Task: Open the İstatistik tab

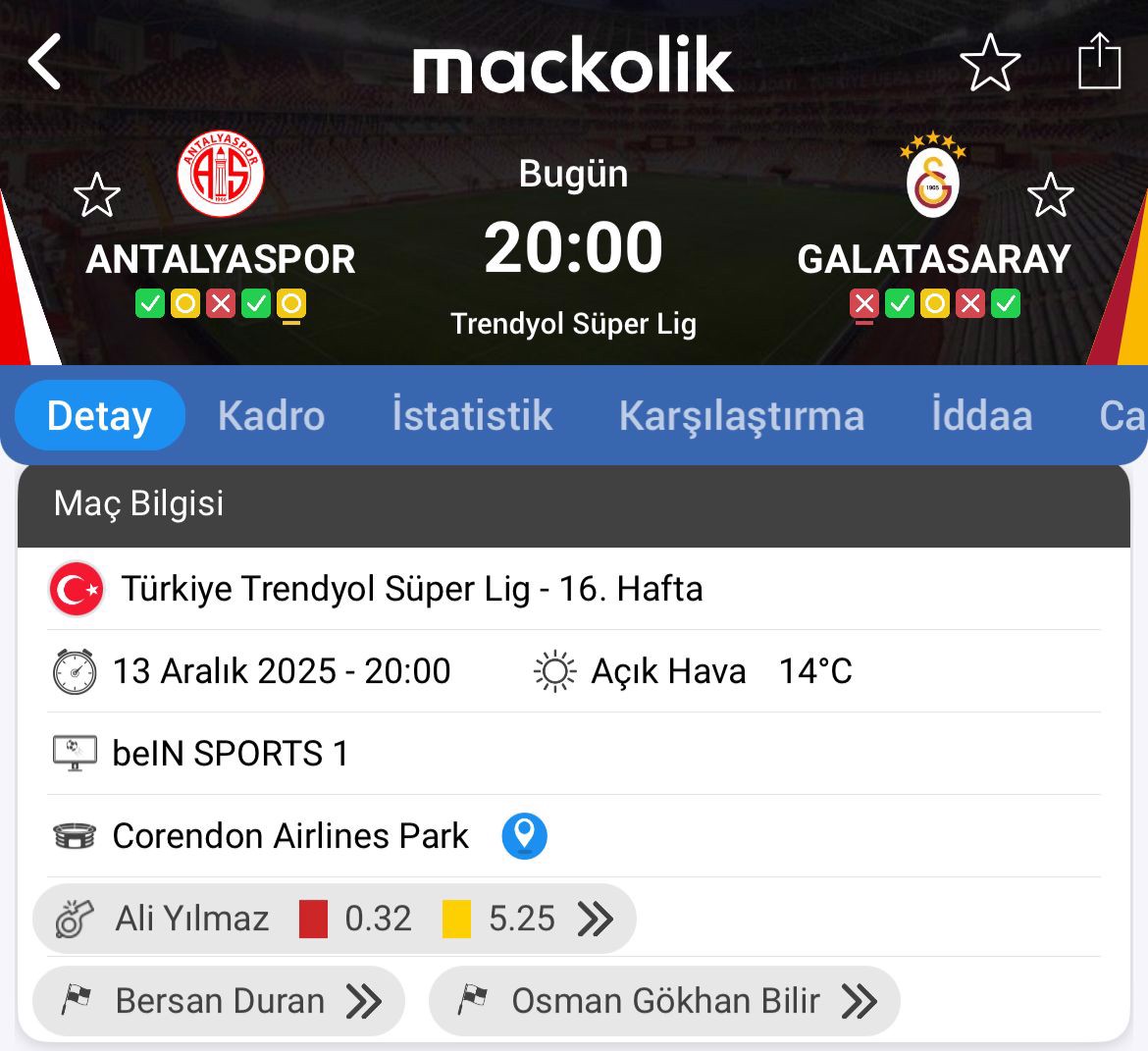Action: click(x=472, y=416)
